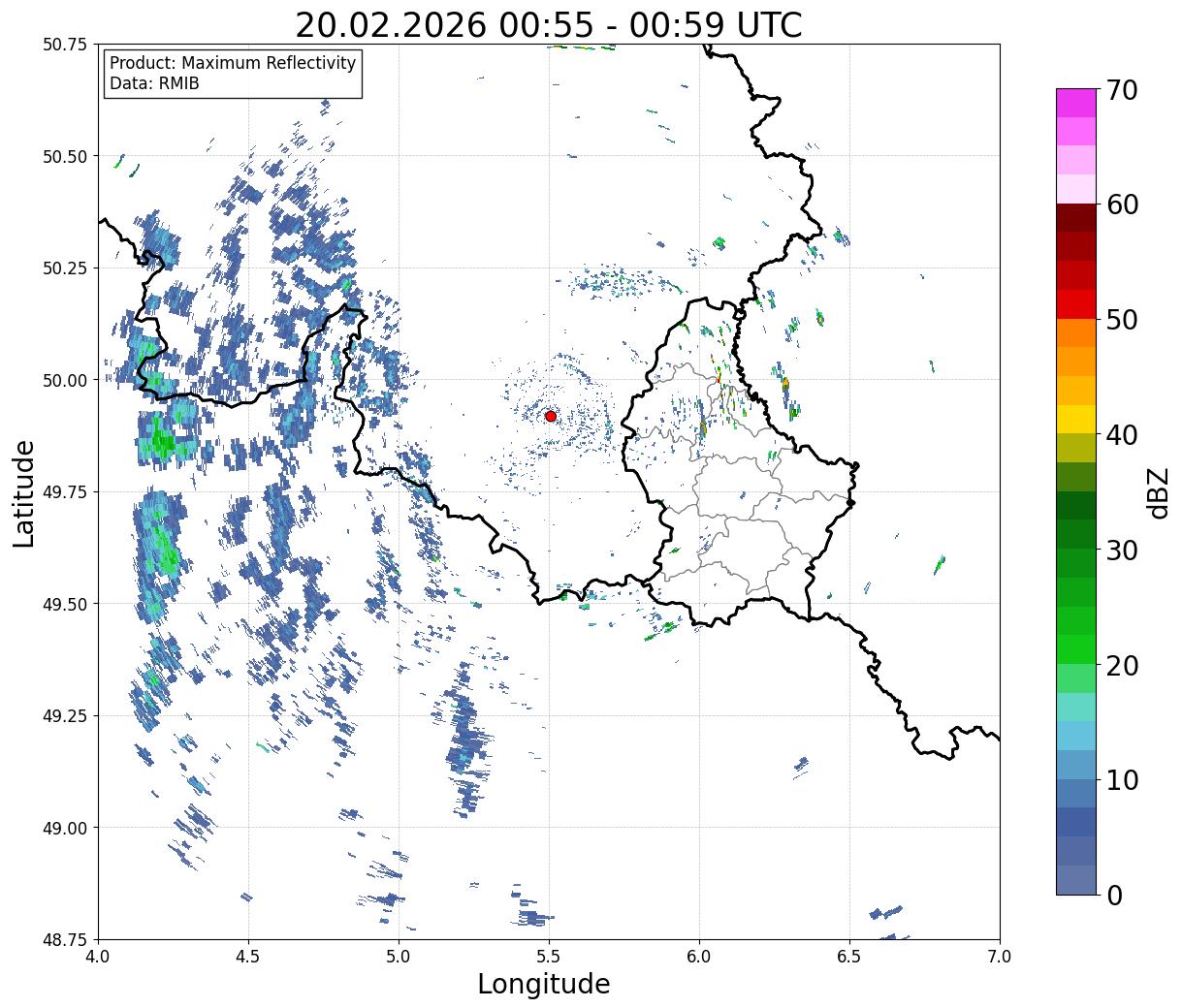Click the magenta swatch at top of colorbar
Viewport: 1182px width, 1008px height.
[x=1076, y=103]
